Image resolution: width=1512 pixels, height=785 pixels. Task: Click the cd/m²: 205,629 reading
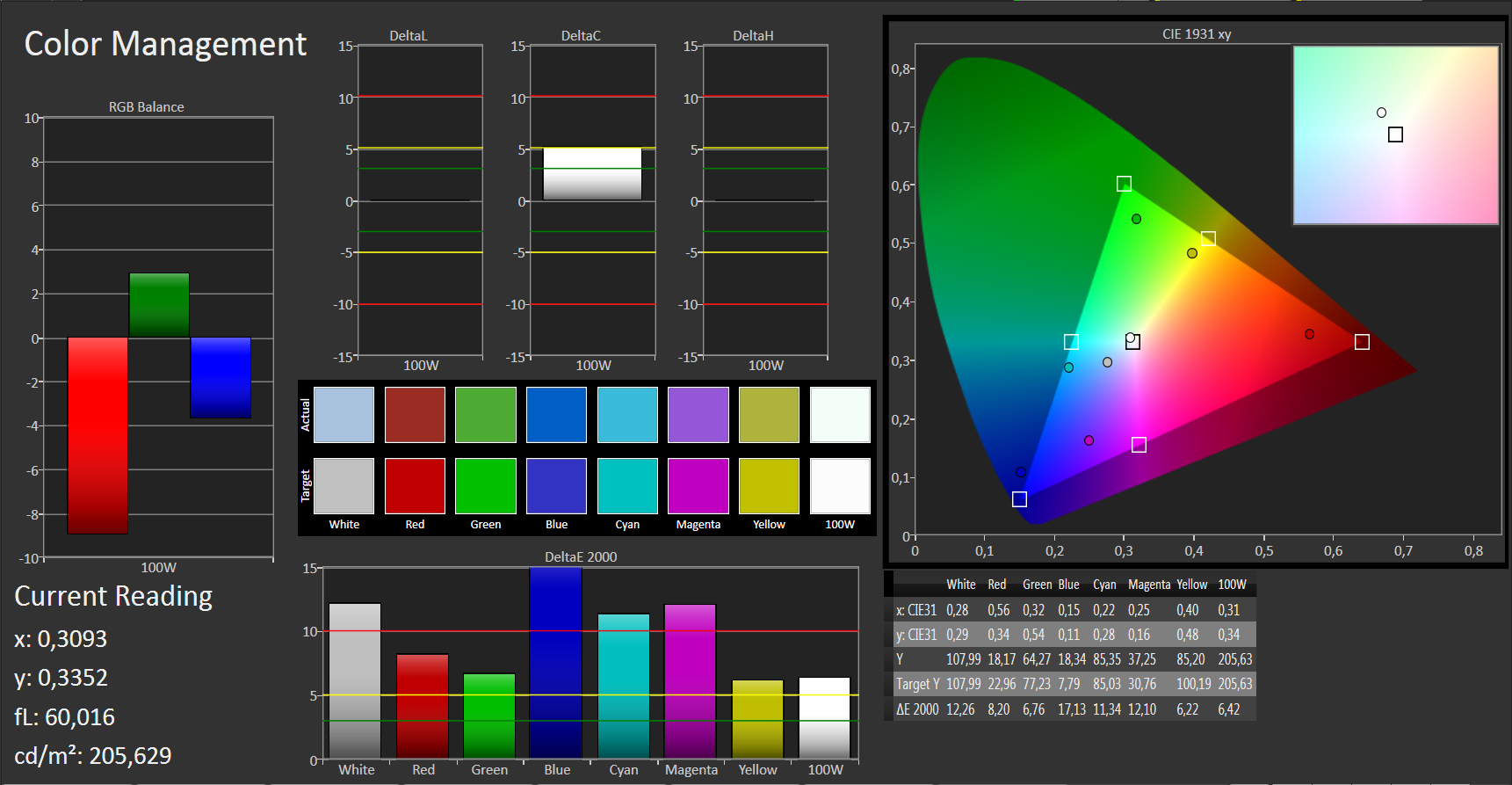(x=92, y=756)
